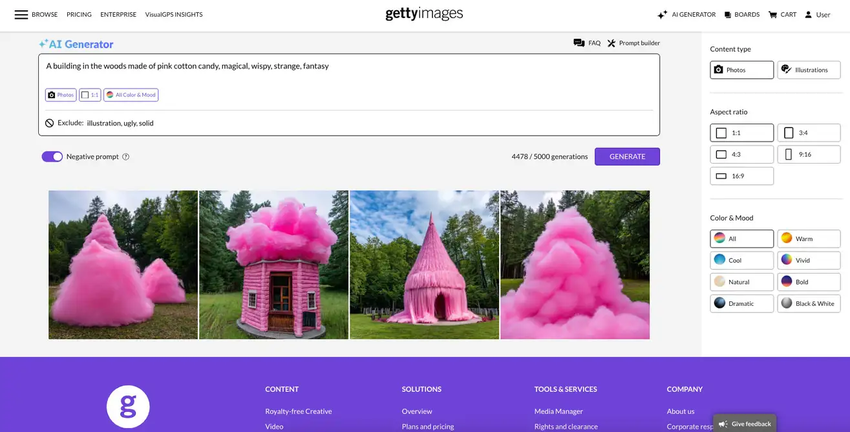Click the 1:1 ratio chip in prompt box
Image resolution: width=850 pixels, height=432 pixels.
[x=90, y=95]
